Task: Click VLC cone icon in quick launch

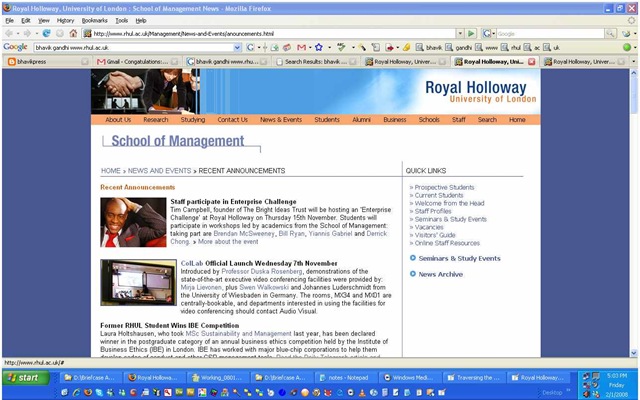Action: pos(362,393)
